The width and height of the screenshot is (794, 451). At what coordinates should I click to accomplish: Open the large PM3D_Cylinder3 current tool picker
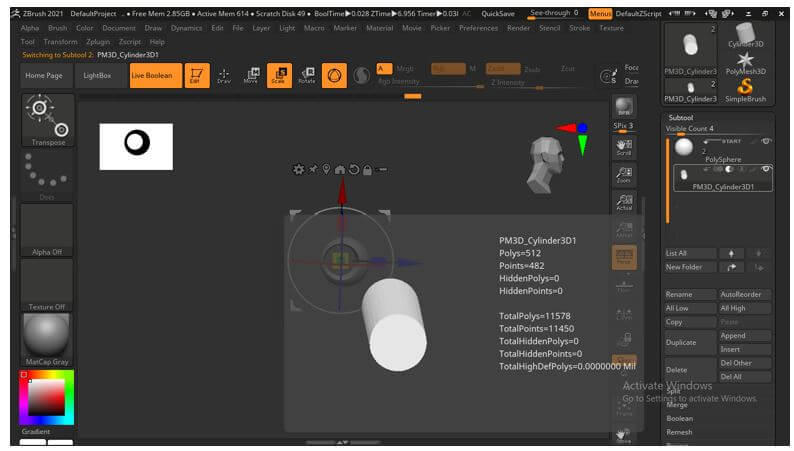(x=690, y=49)
